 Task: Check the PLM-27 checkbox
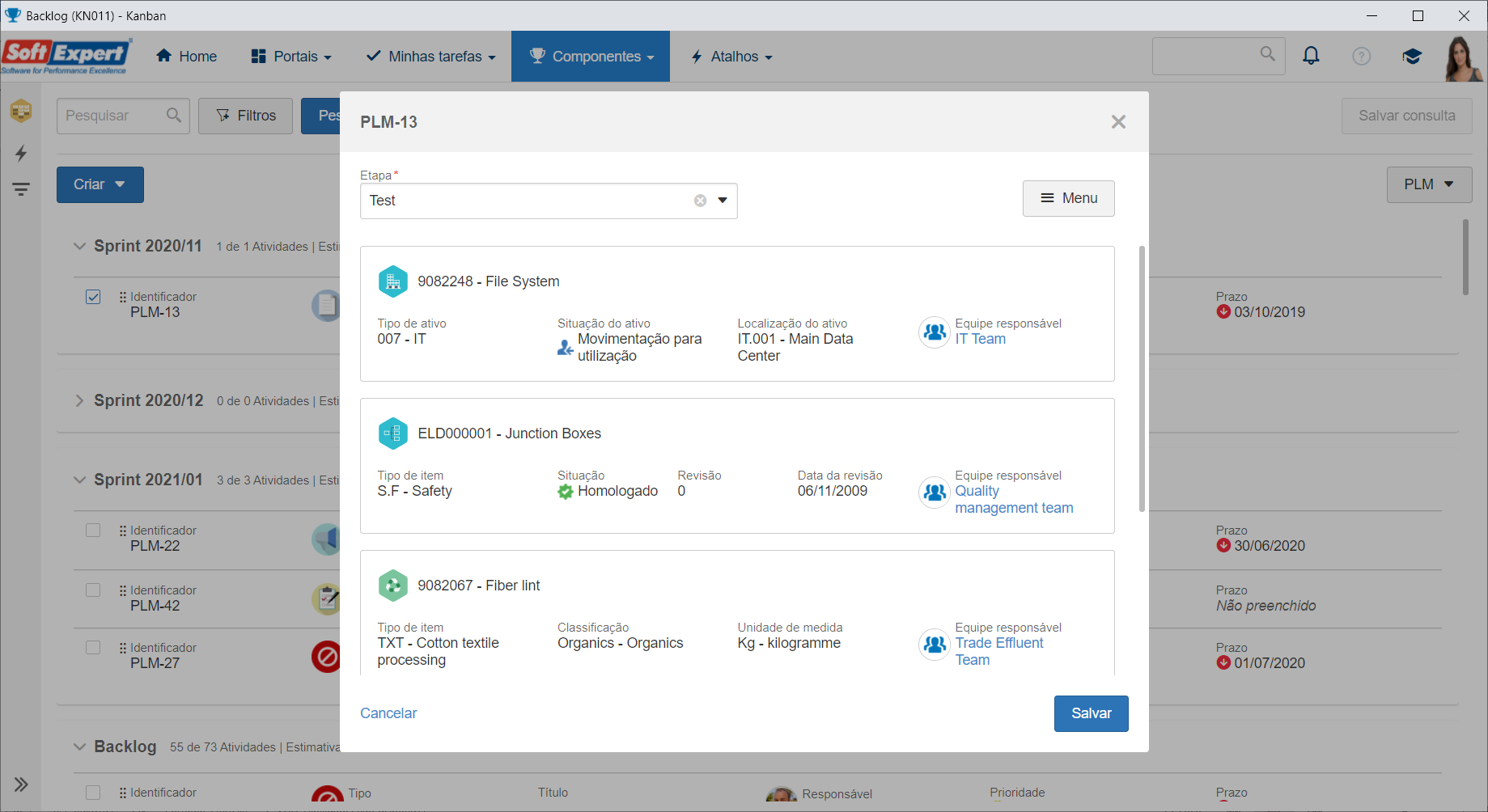(x=93, y=648)
